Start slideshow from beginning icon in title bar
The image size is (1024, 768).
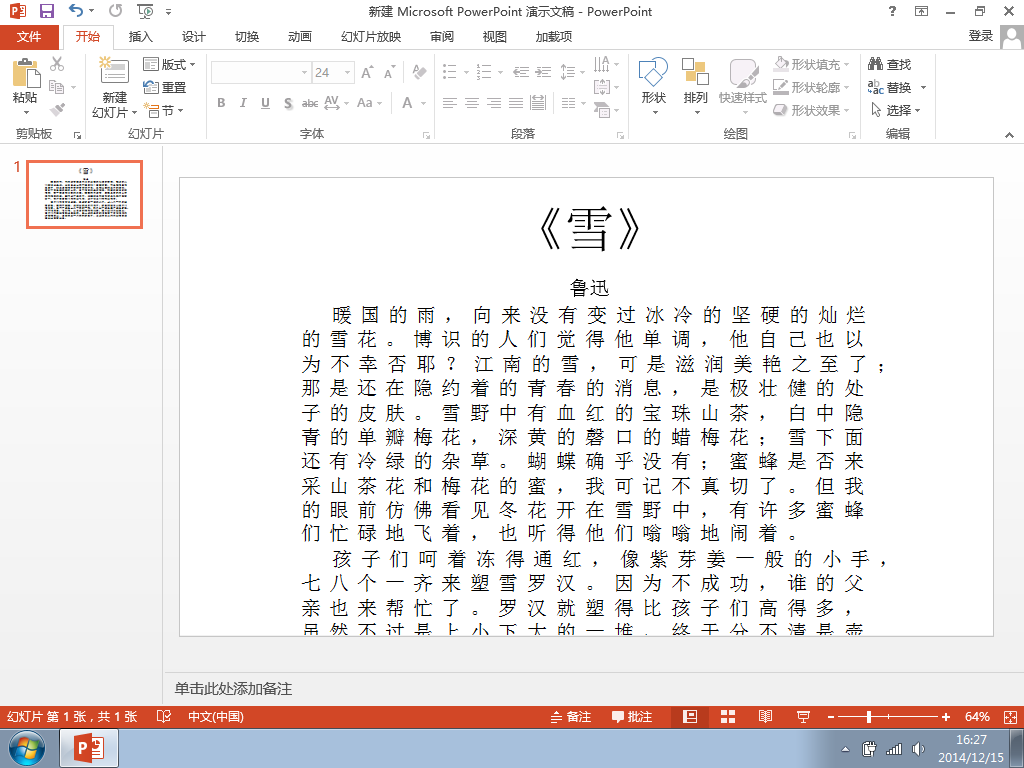145,11
